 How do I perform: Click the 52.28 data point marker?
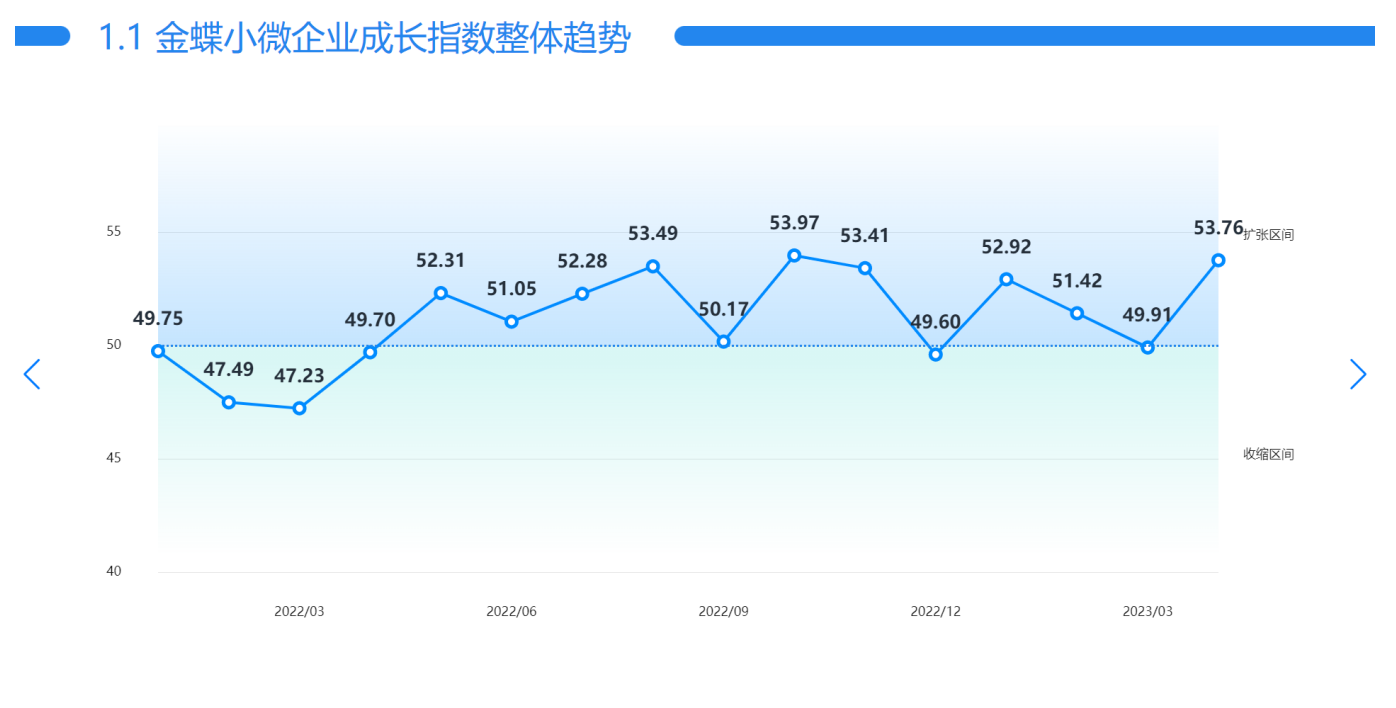(582, 294)
